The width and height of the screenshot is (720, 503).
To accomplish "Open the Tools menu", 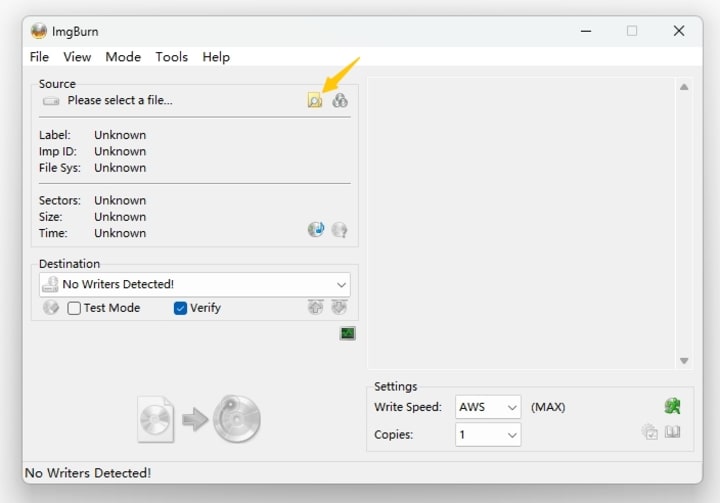I will (172, 57).
